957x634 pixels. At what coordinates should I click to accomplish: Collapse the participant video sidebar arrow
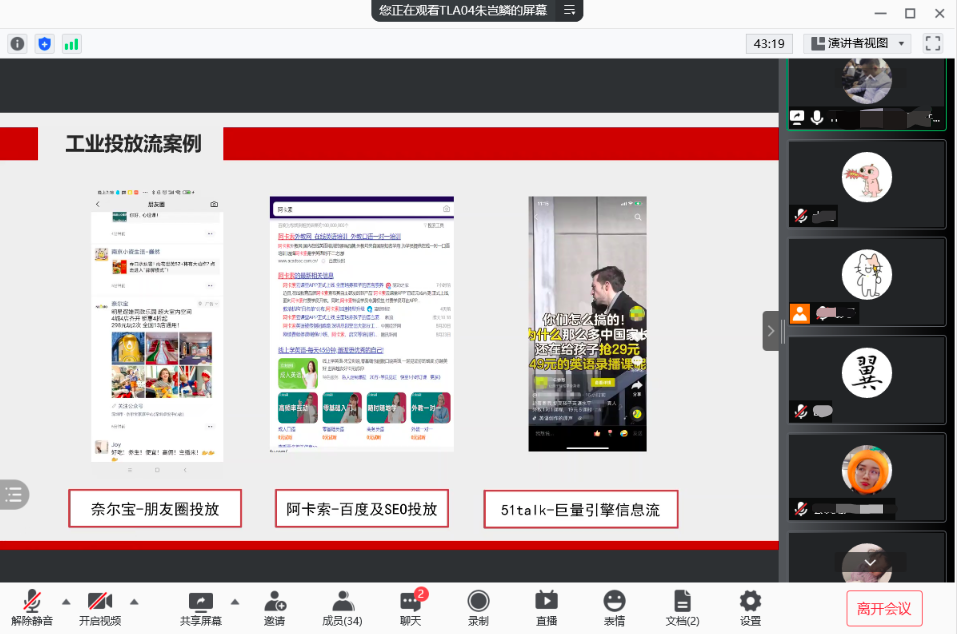tap(771, 331)
